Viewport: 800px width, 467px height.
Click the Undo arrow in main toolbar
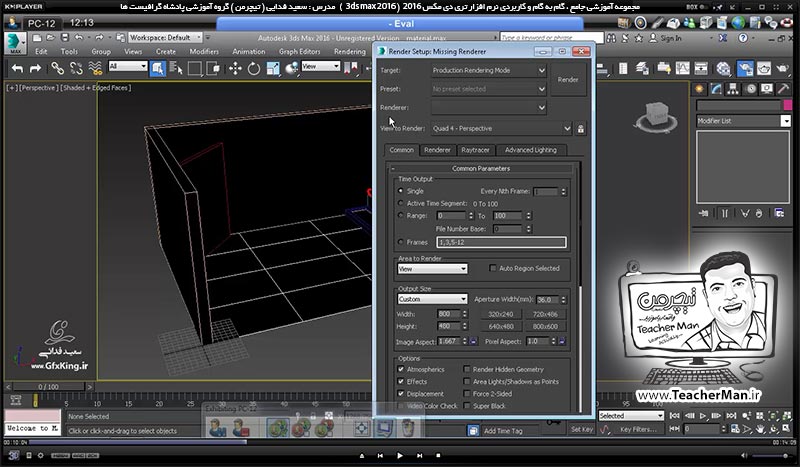pyautogui.click(x=17, y=68)
